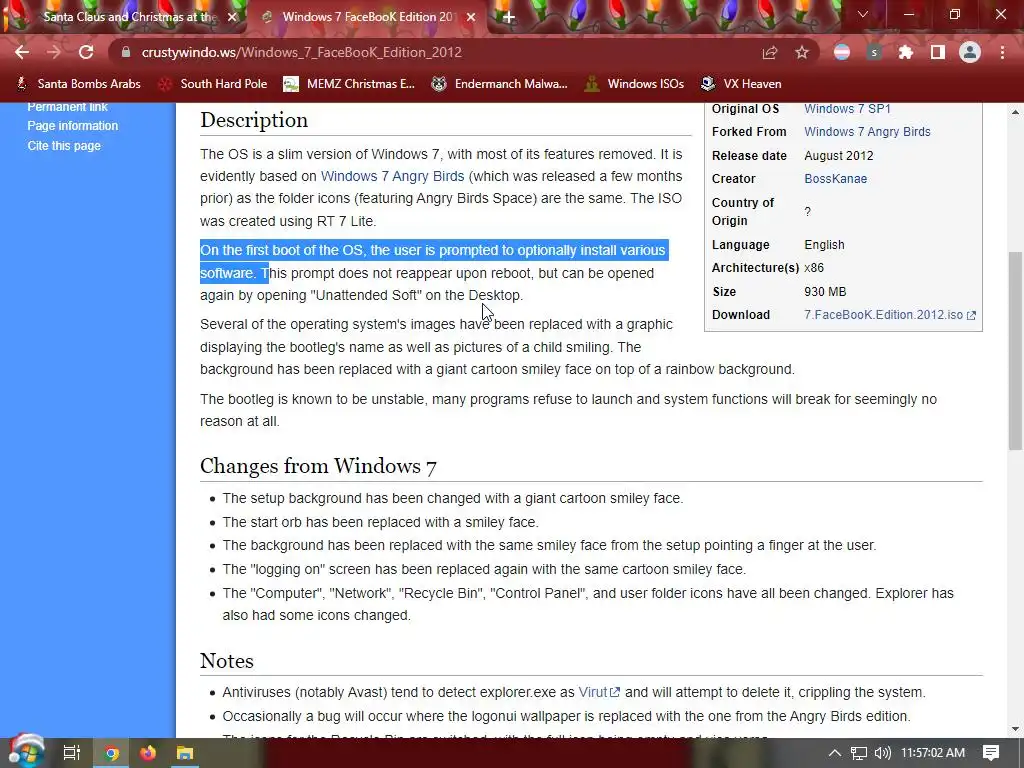
Task: Click the Description section heading
Action: click(254, 120)
